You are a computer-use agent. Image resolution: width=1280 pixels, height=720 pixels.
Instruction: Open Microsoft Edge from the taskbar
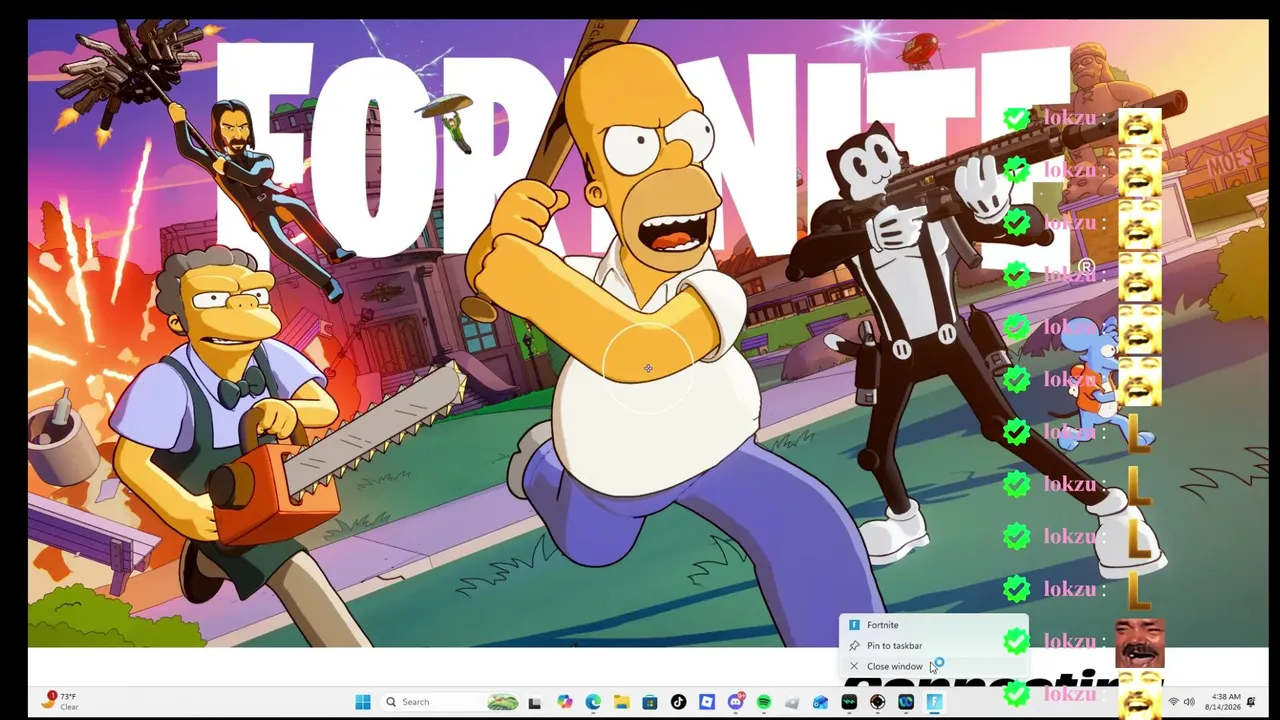tap(593, 702)
